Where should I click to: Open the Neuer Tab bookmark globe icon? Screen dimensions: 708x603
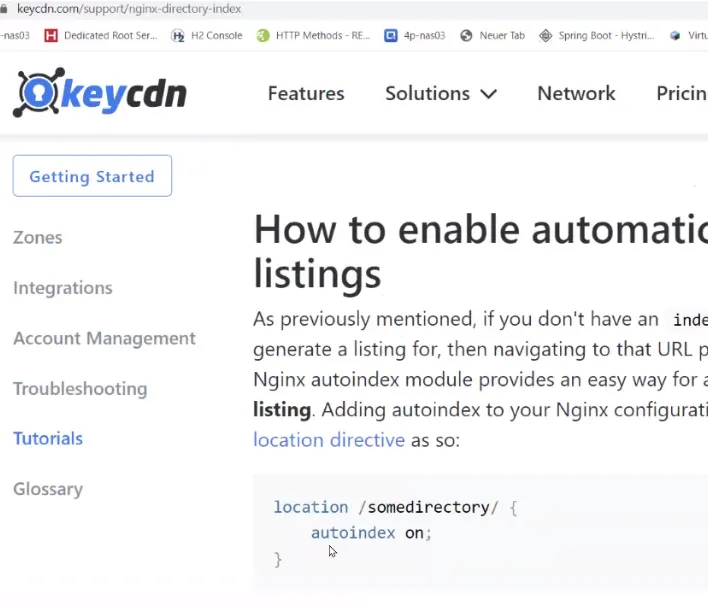click(x=466, y=36)
